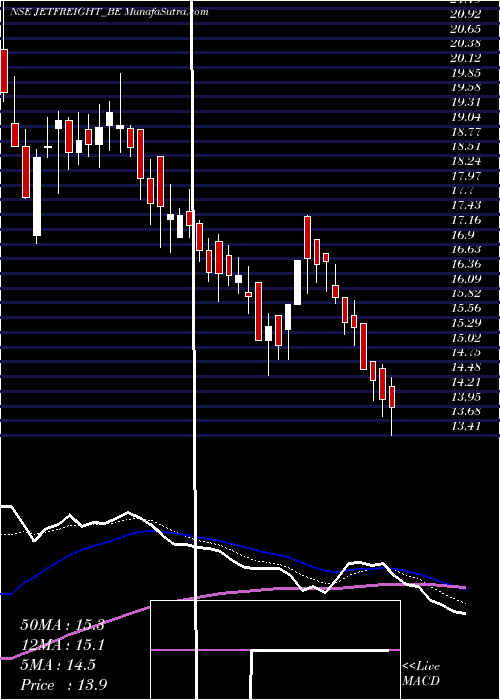The height and width of the screenshot is (700, 500).
Task: Click the 20.38 price axis label
Action: click(x=466, y=43)
